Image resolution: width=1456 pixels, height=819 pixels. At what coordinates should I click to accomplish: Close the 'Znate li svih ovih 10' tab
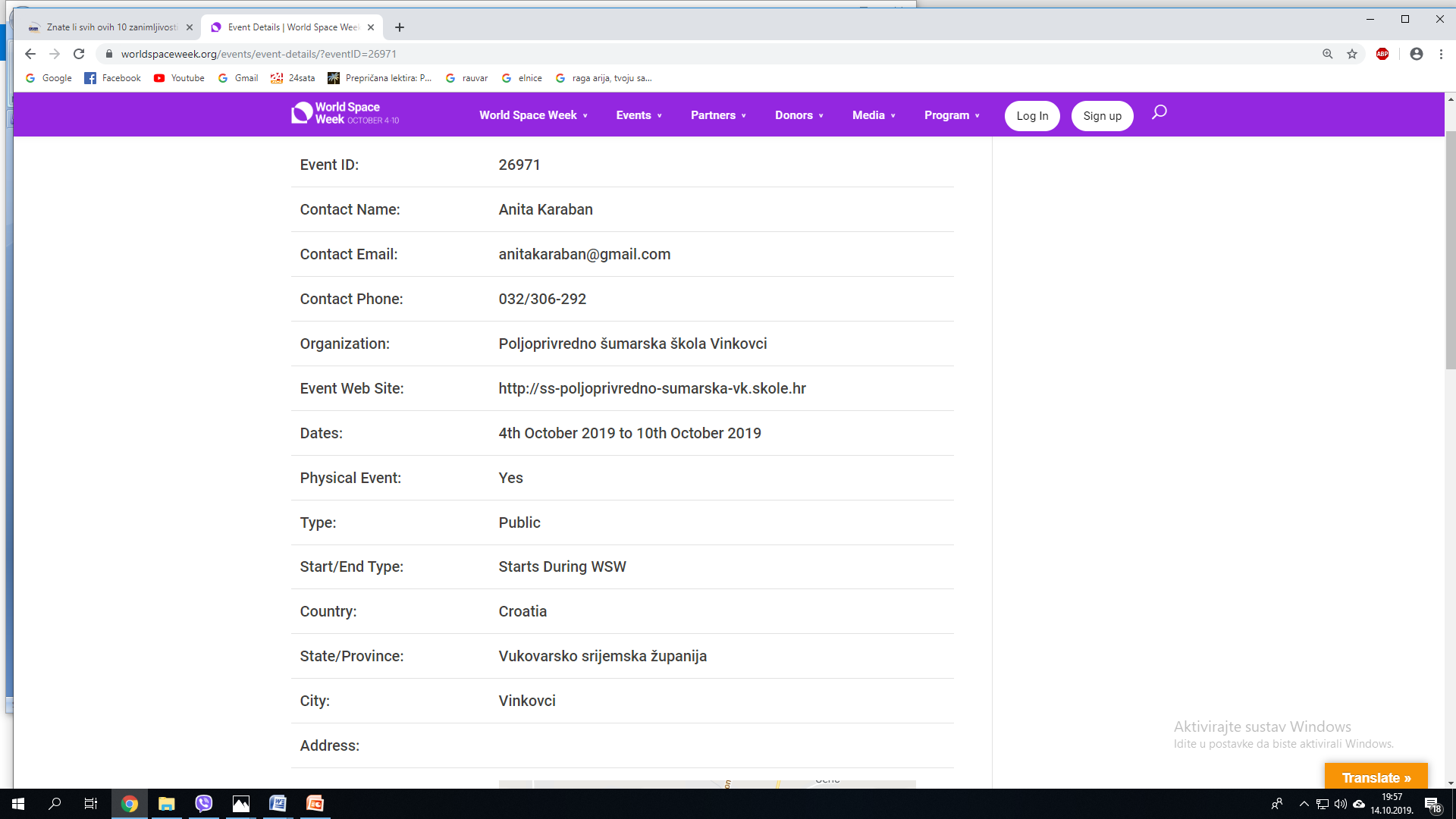click(190, 27)
